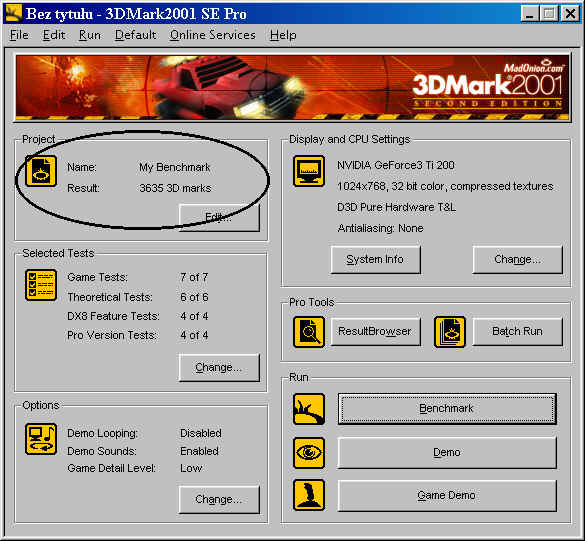Click the 'Pro Version Tests:' label

pyautogui.click(x=112, y=335)
